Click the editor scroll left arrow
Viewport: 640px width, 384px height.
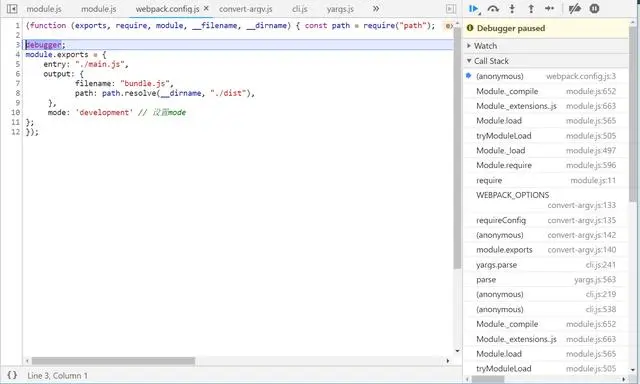[x=27, y=361]
